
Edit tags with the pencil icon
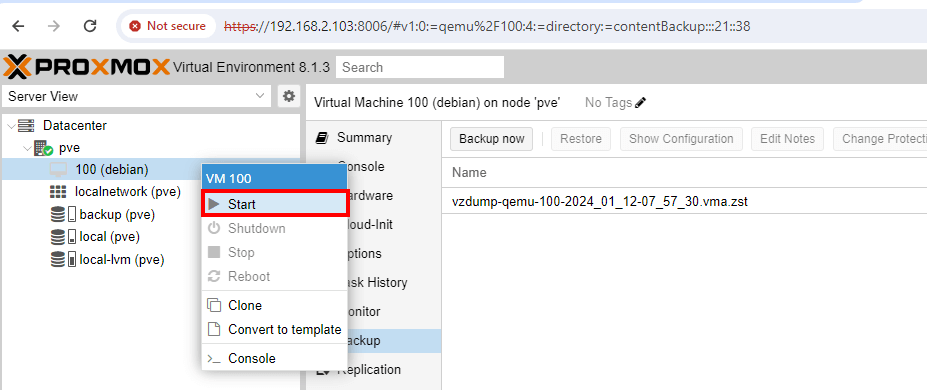coord(640,103)
